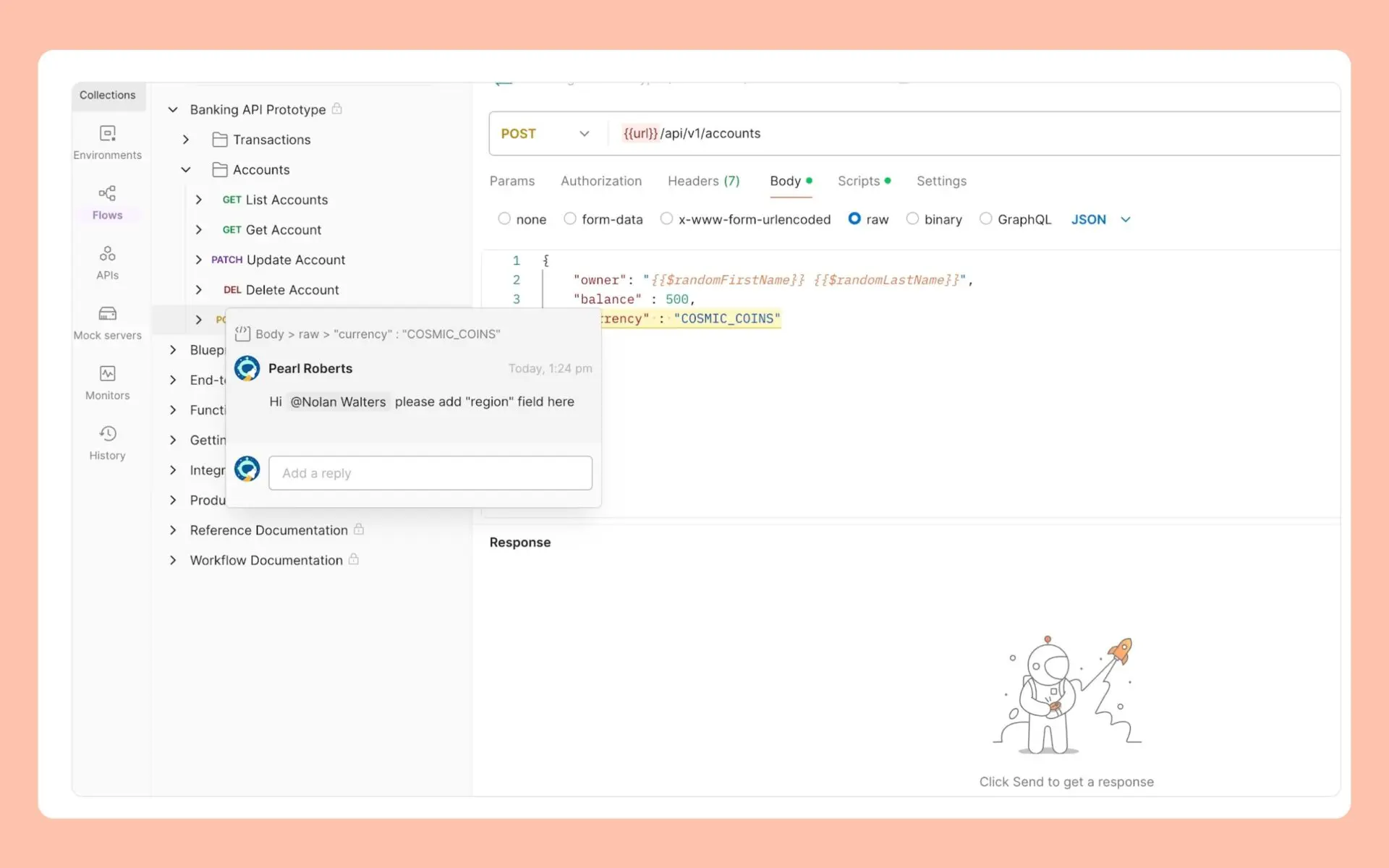
Task: Open the History sidebar icon
Action: (107, 434)
